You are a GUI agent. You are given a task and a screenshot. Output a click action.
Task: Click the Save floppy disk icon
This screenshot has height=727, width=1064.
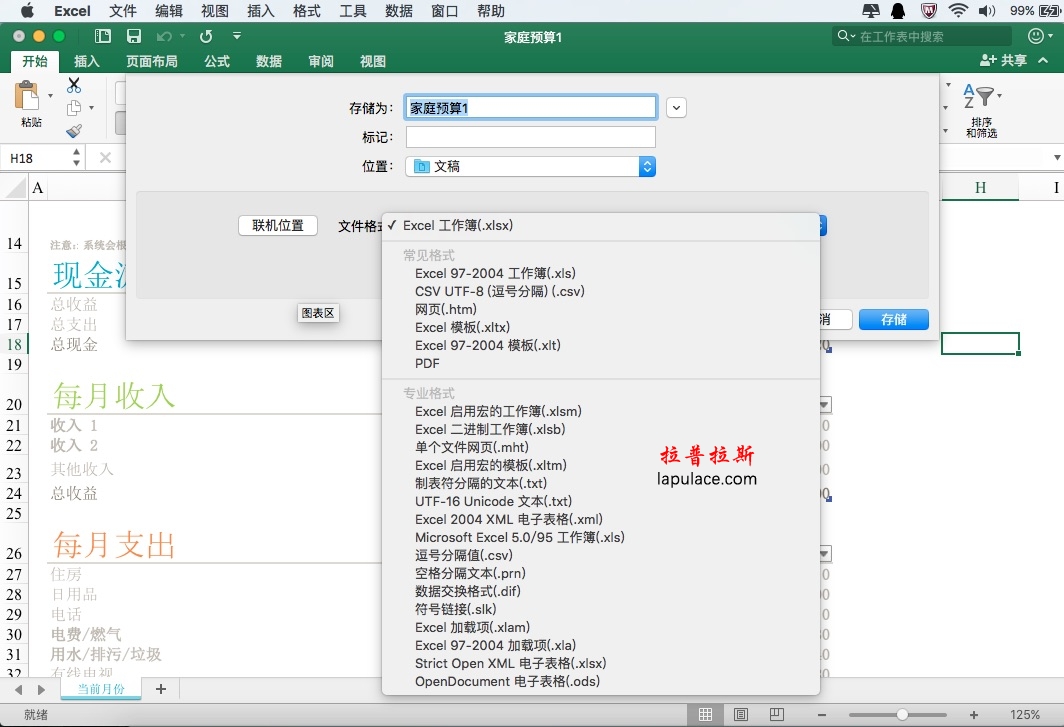tap(134, 36)
